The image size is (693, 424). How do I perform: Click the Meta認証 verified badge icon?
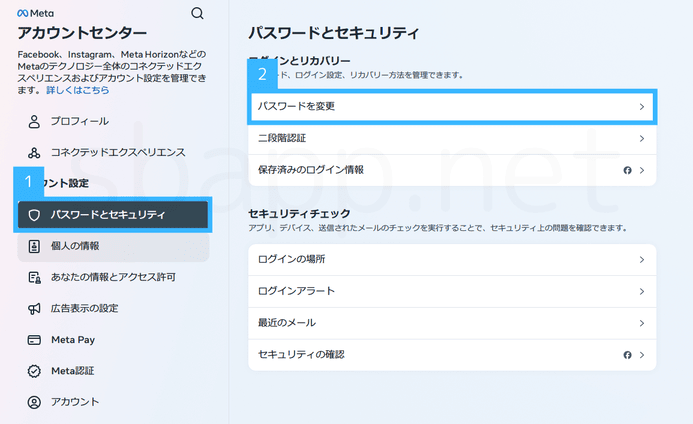[34, 371]
